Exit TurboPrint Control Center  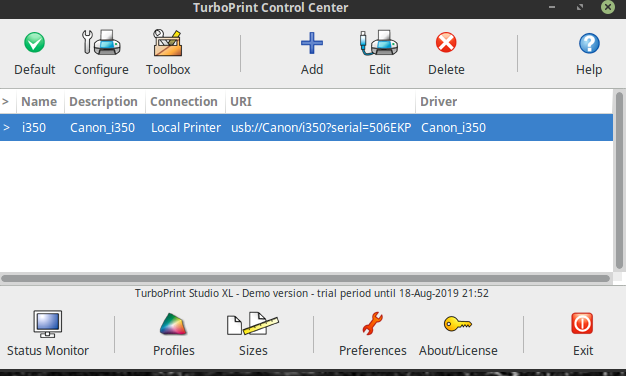pos(583,334)
